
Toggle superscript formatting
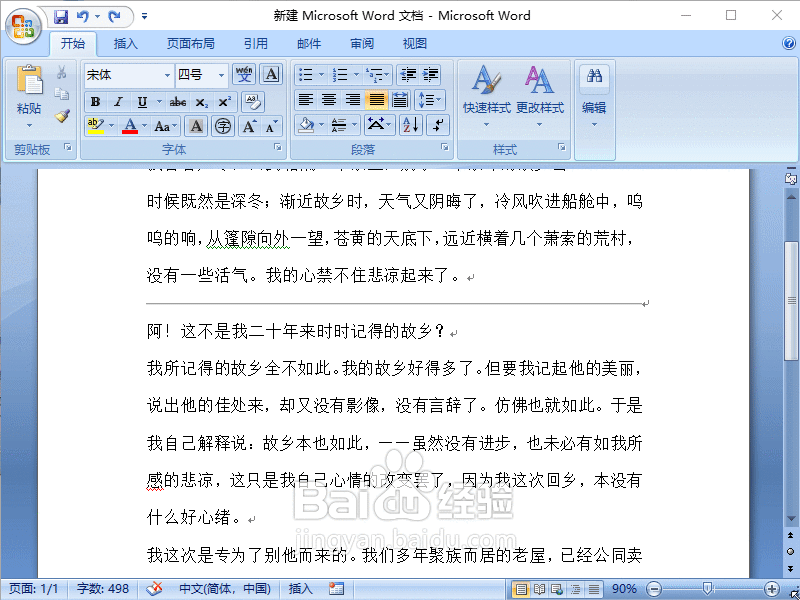[x=224, y=102]
